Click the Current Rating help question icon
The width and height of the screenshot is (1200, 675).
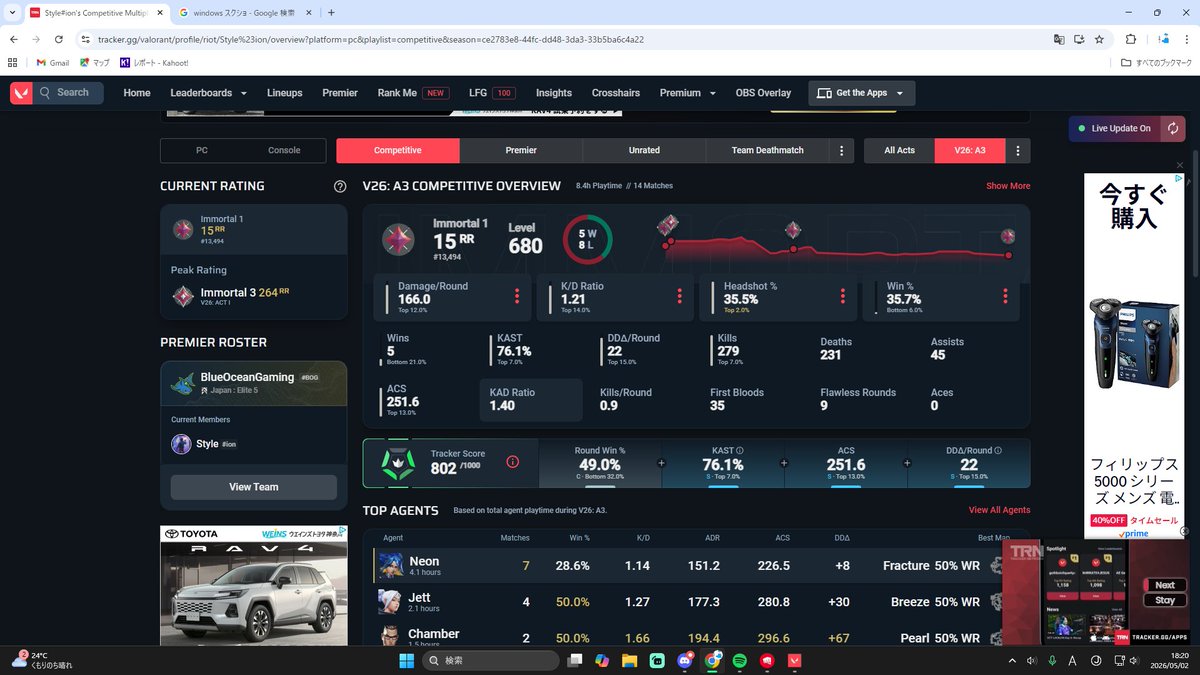[x=340, y=186]
